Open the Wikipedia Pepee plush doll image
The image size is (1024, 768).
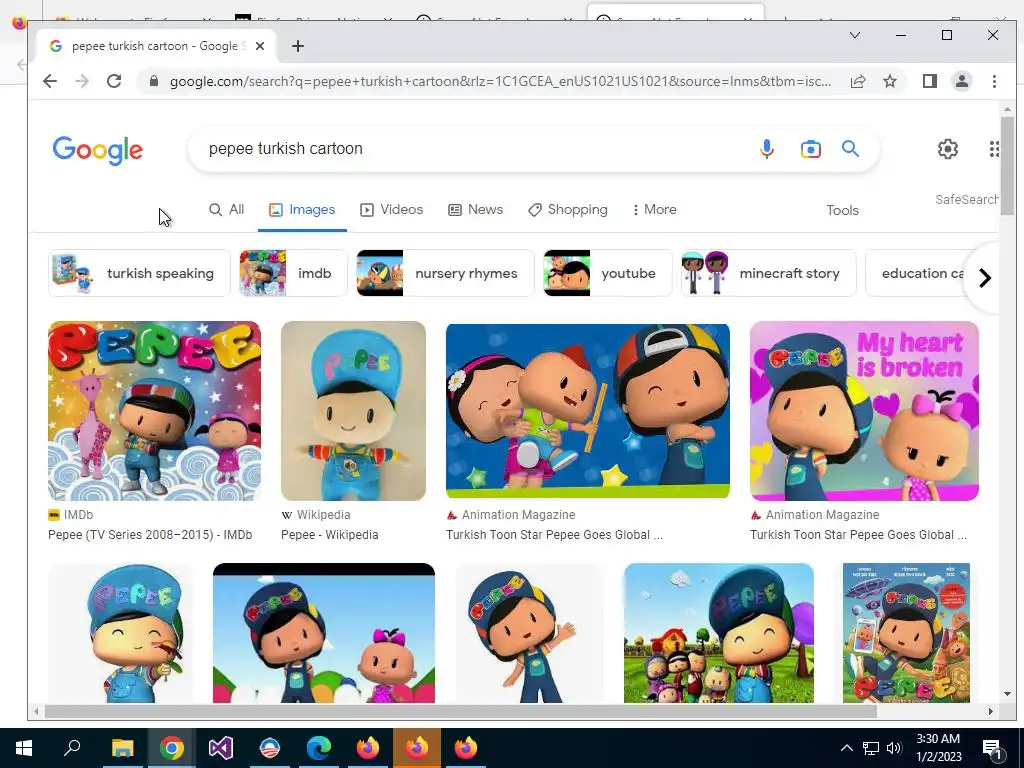point(353,411)
